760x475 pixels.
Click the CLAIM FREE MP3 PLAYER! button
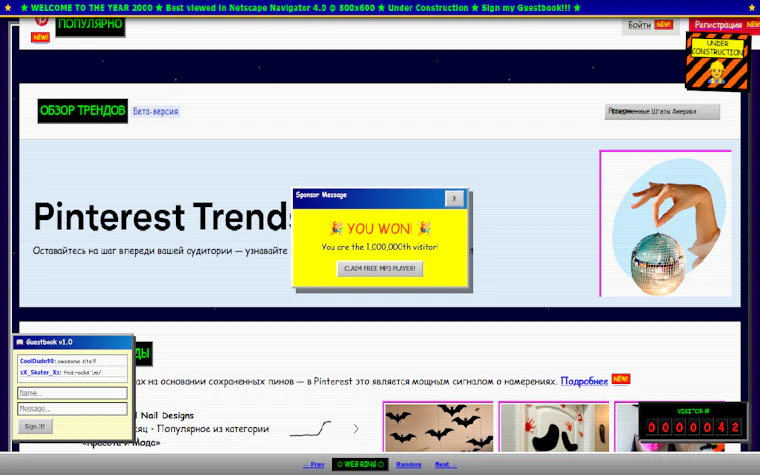(x=380, y=269)
